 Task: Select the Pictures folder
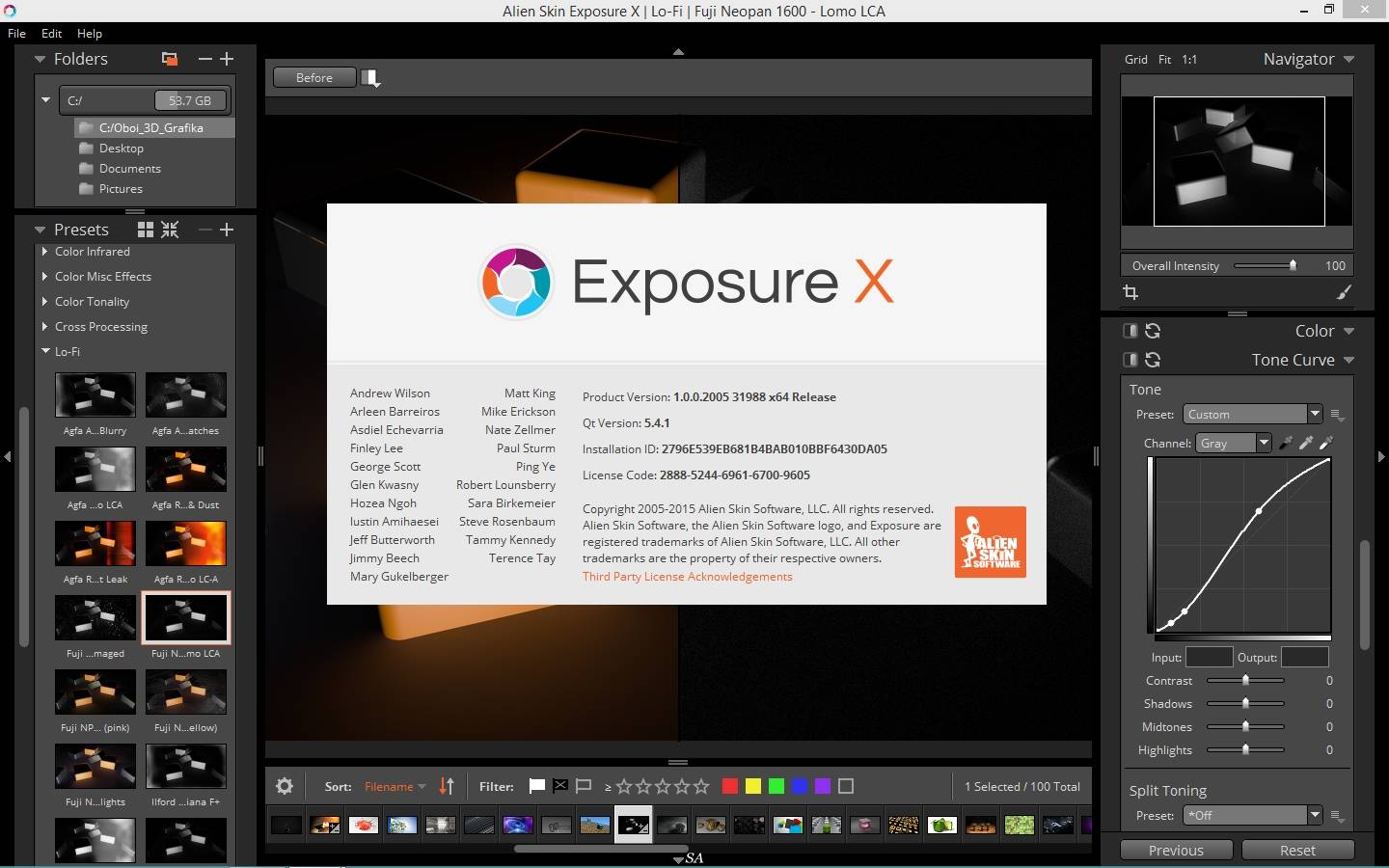pos(121,189)
